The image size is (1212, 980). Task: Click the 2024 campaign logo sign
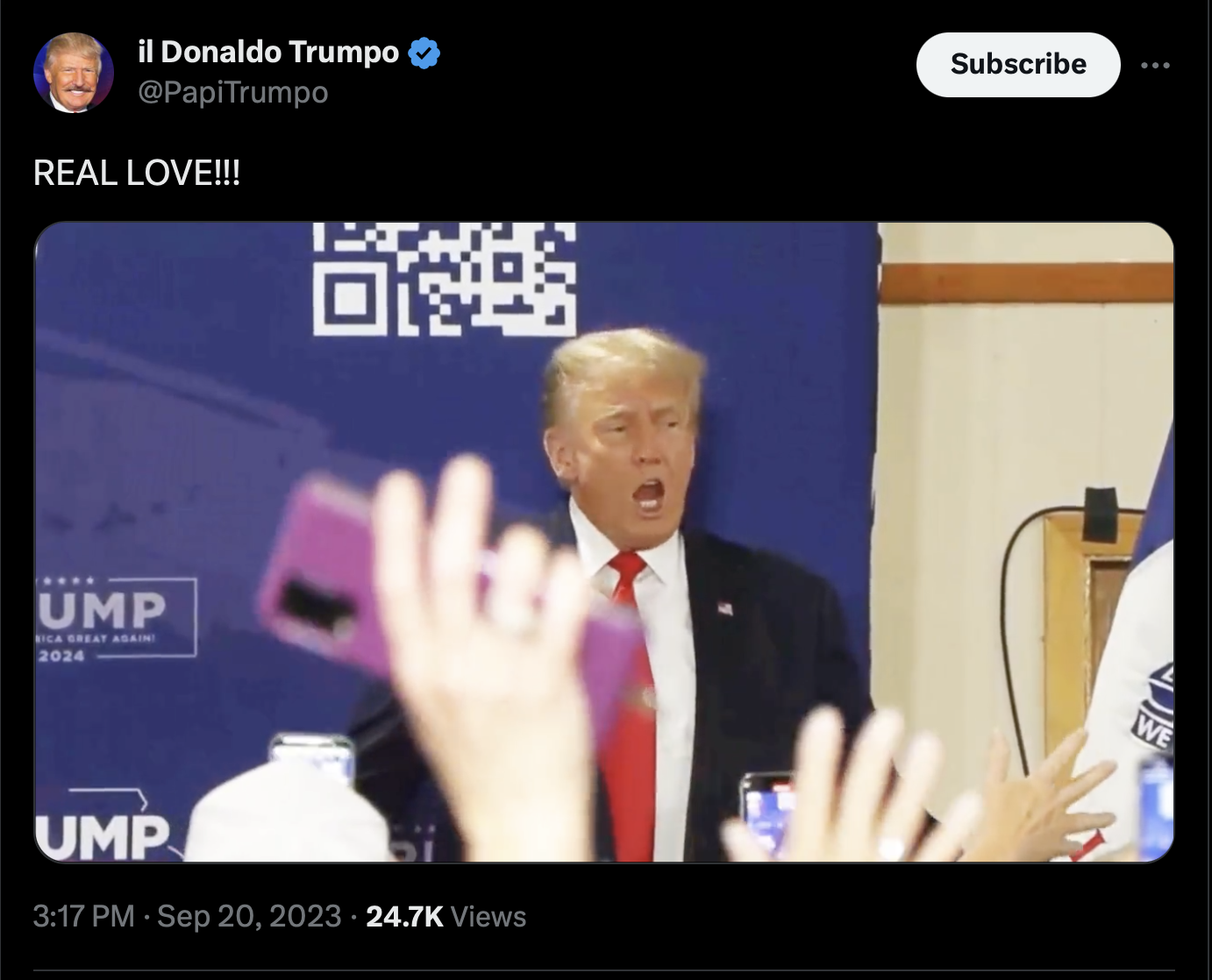tap(116, 617)
